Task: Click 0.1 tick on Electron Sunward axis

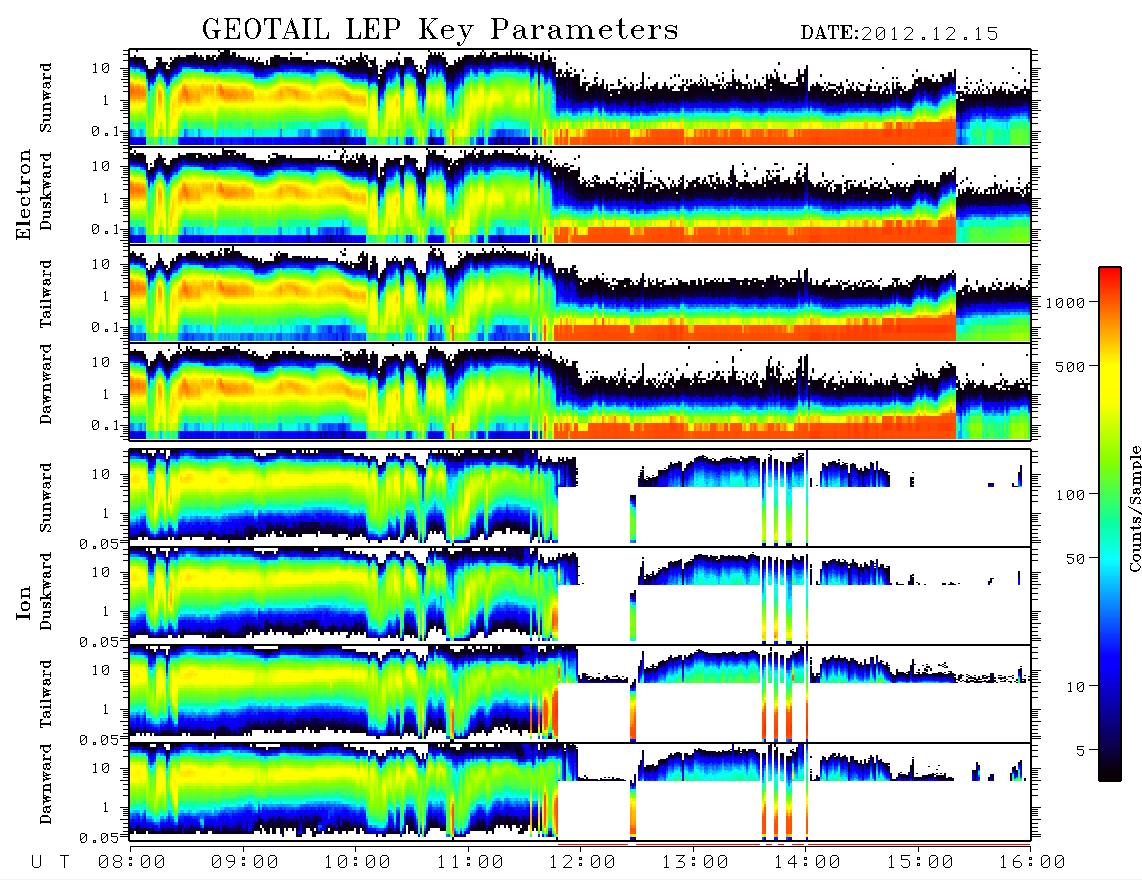Action: pos(105,131)
